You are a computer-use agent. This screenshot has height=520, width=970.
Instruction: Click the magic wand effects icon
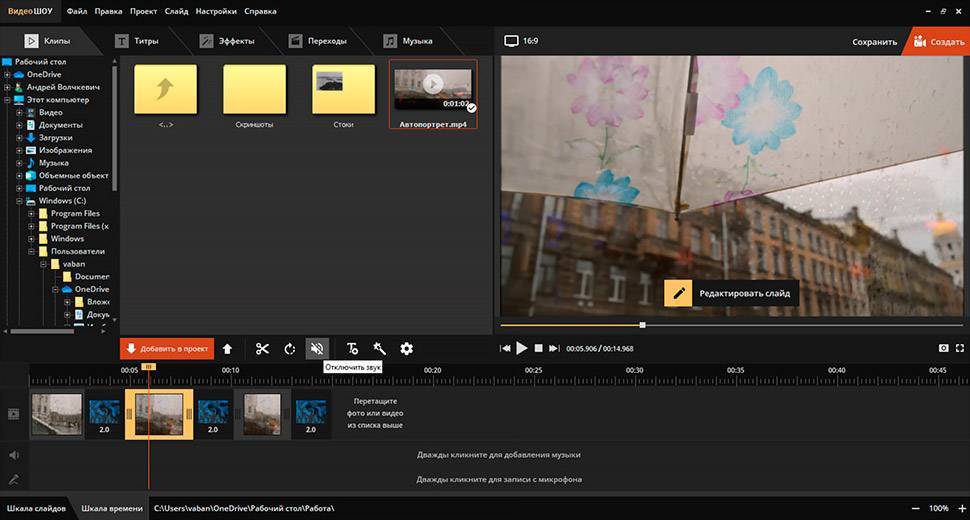click(x=379, y=349)
